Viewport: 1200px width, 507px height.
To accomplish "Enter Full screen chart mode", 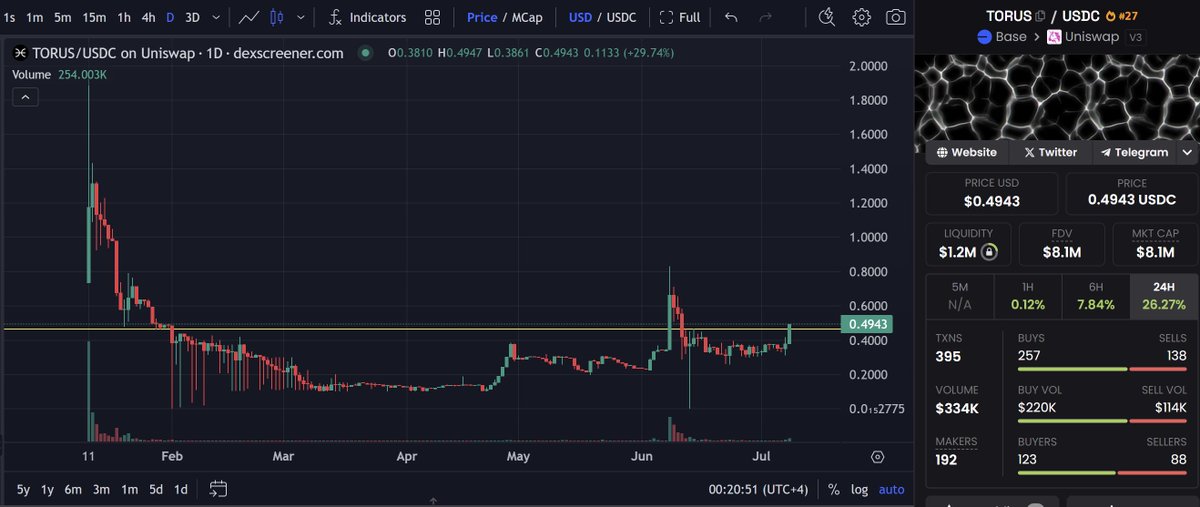I will point(680,17).
